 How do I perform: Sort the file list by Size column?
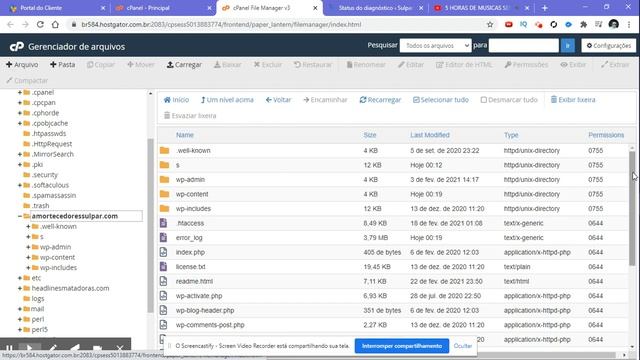[x=370, y=135]
